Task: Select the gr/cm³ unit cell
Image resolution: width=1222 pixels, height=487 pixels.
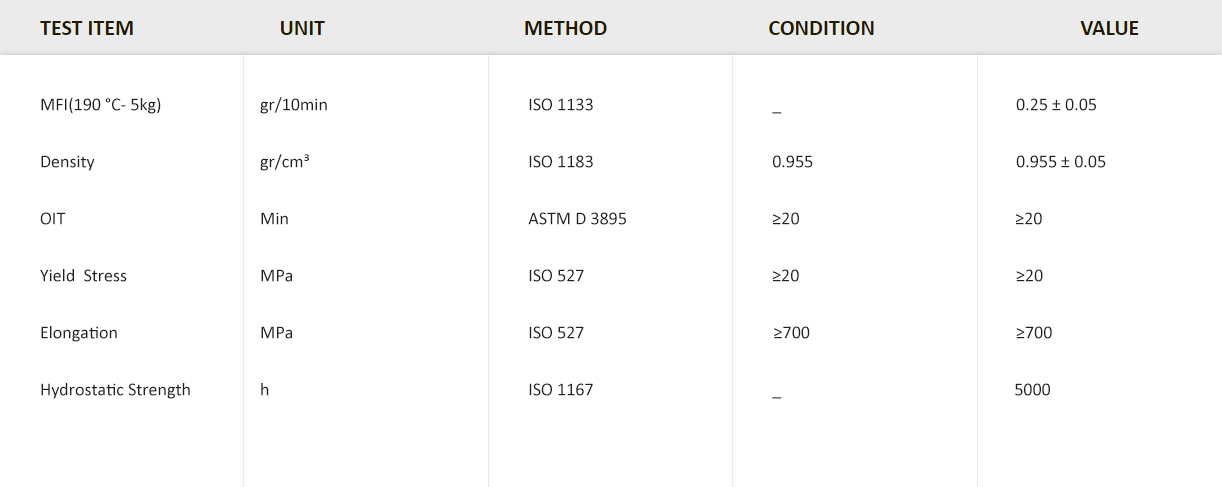Action: click(284, 161)
